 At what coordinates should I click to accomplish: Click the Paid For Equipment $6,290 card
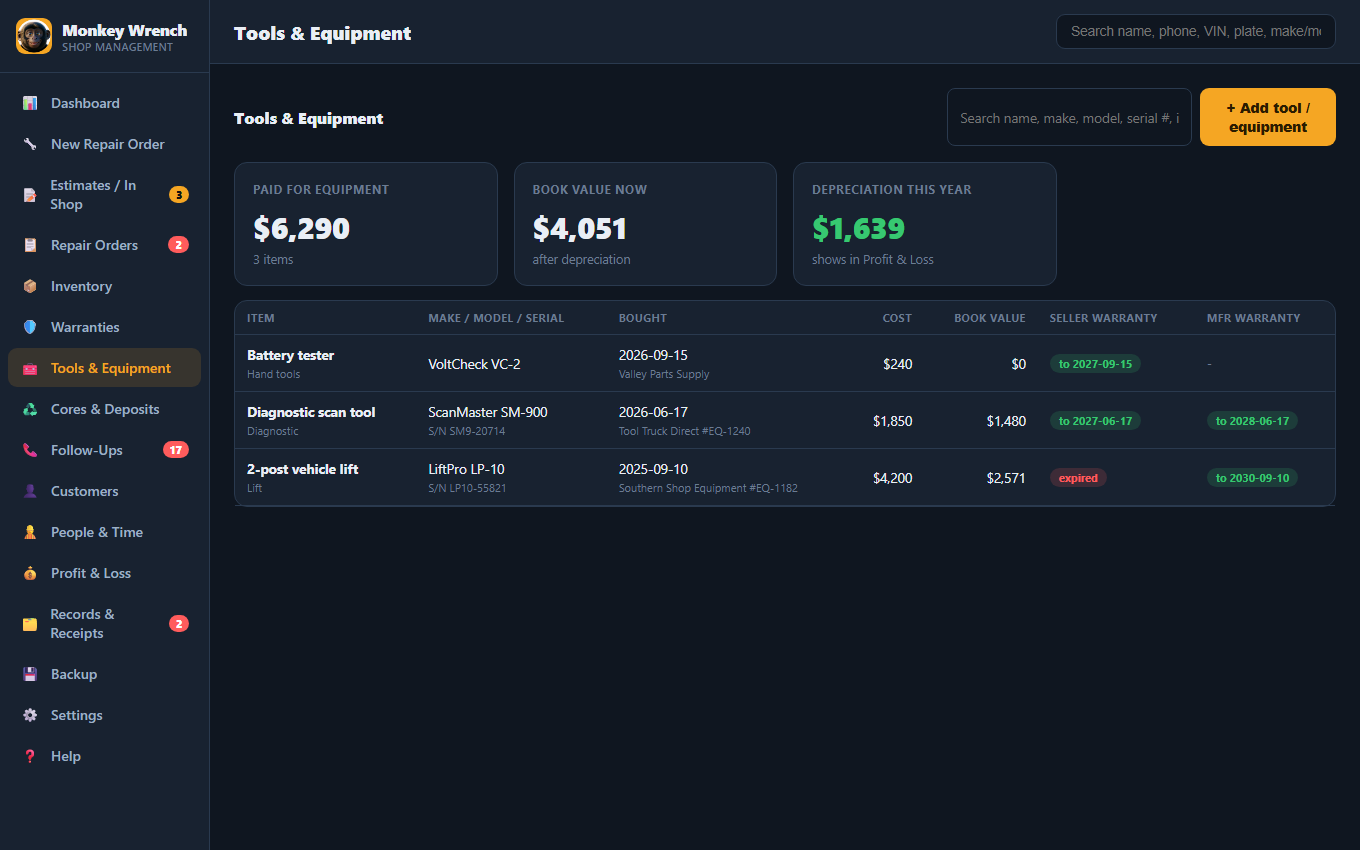point(366,224)
